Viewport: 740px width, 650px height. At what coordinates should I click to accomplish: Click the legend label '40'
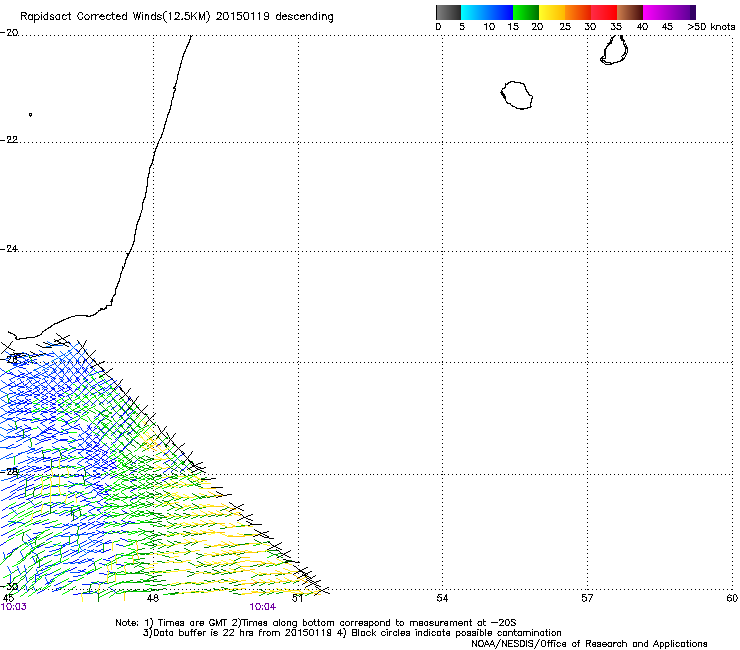[x=642, y=27]
